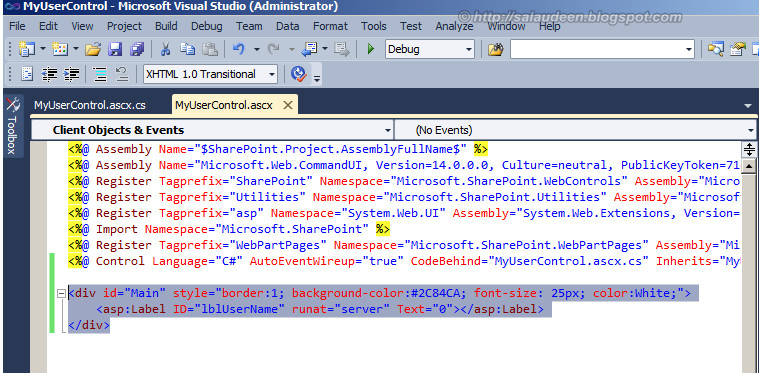The width and height of the screenshot is (759, 373).
Task: Save the file with the floppy icon
Action: click(x=115, y=49)
